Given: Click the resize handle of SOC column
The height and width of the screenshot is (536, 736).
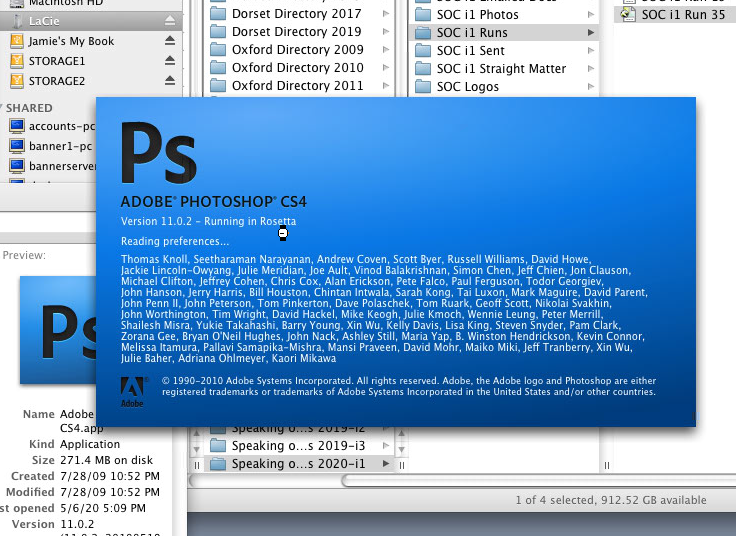Looking at the screenshot, I should pos(607,465).
